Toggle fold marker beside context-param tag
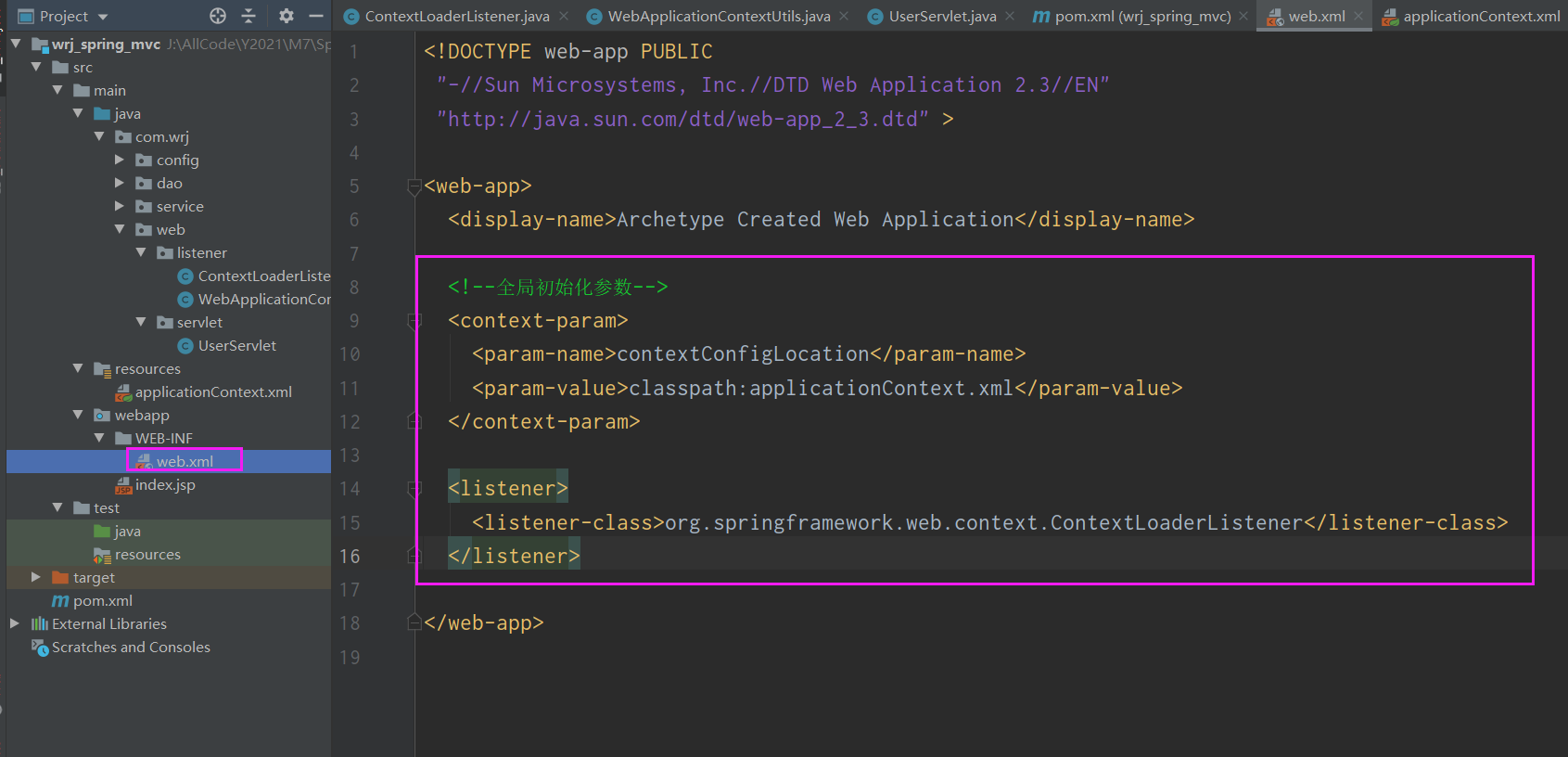This screenshot has height=757, width=1568. click(x=414, y=321)
